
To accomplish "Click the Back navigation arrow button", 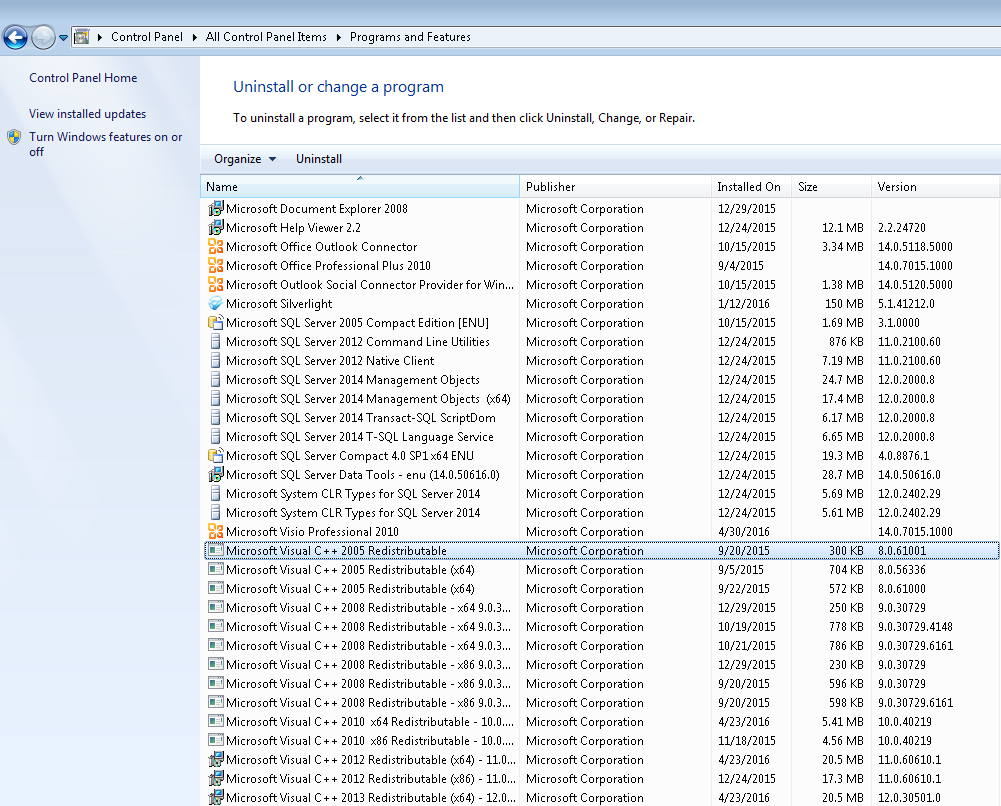I will pyautogui.click(x=15, y=38).
